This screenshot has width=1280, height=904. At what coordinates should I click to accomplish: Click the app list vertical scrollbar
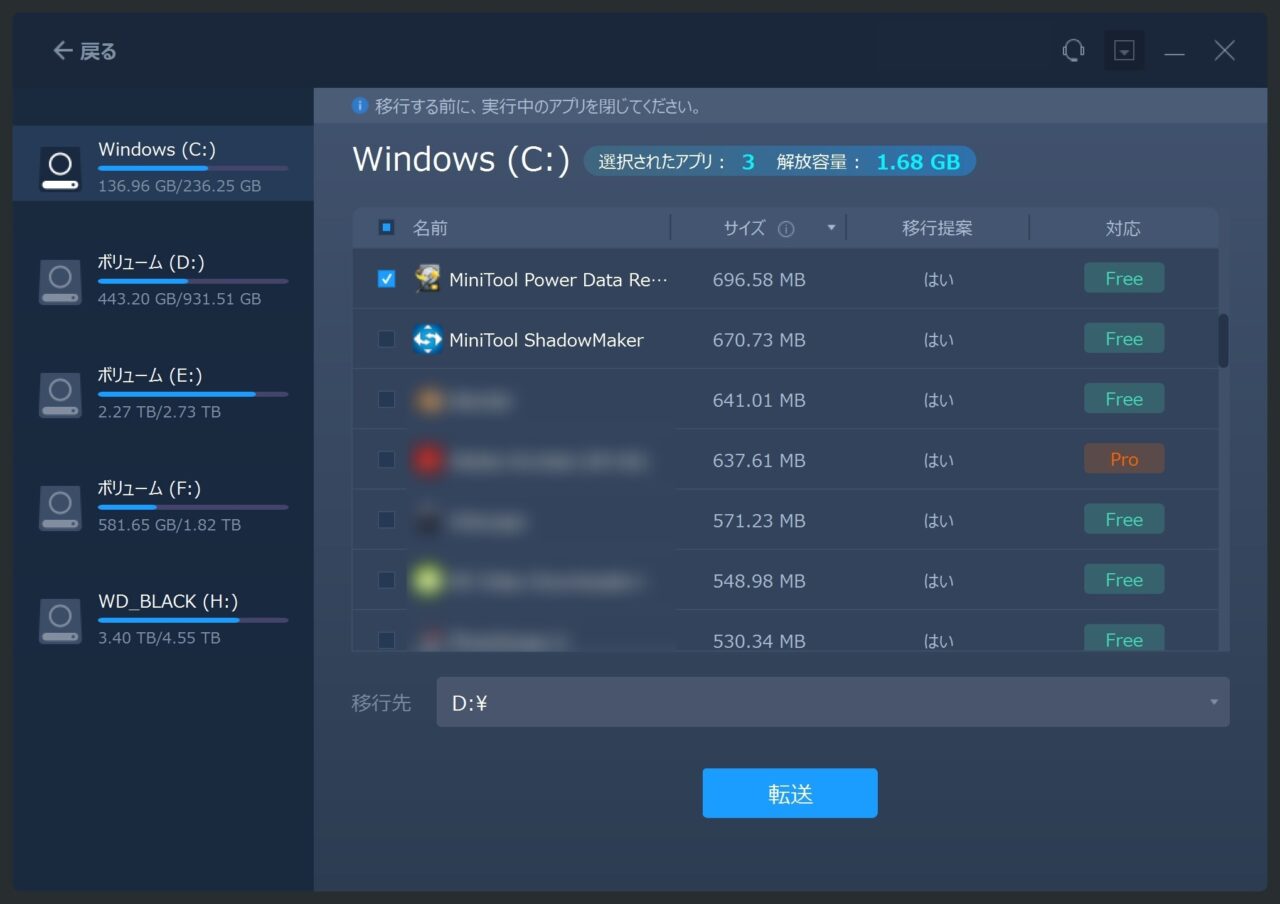coord(1223,341)
